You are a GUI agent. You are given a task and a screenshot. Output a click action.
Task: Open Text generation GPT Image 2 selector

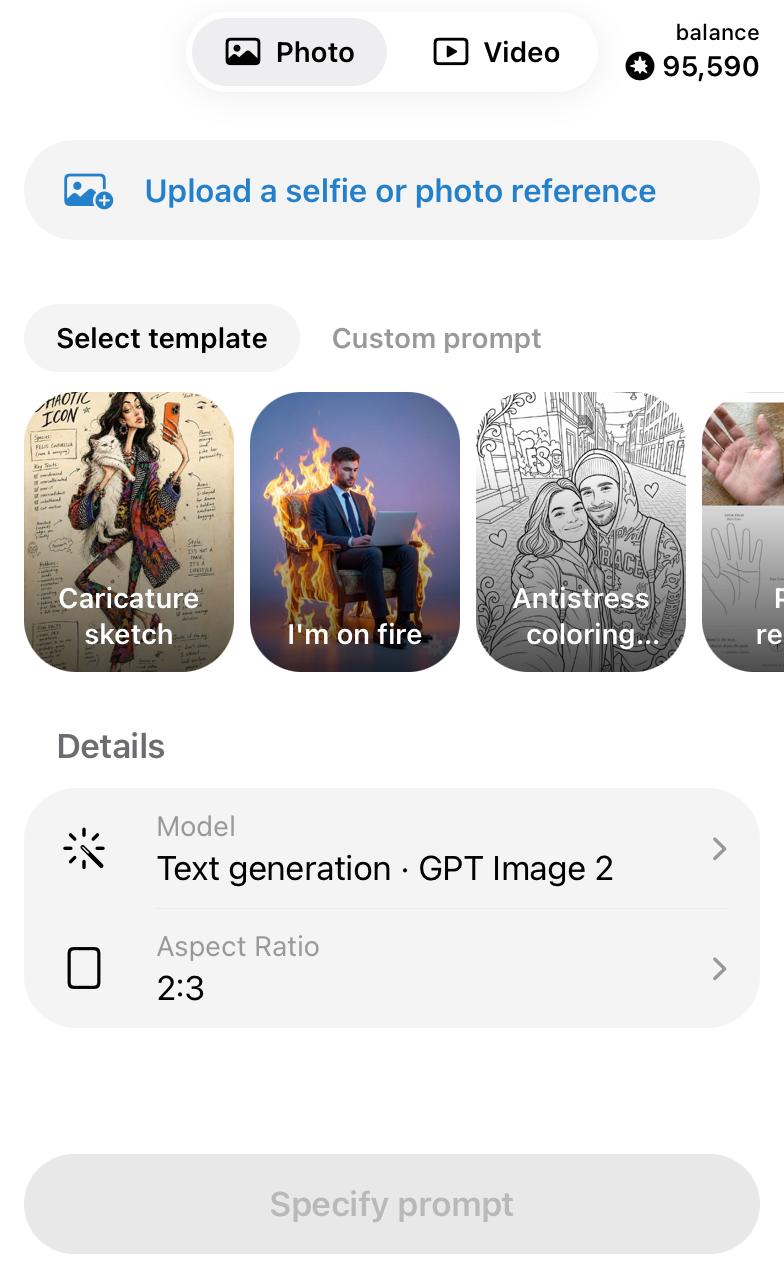click(x=392, y=849)
